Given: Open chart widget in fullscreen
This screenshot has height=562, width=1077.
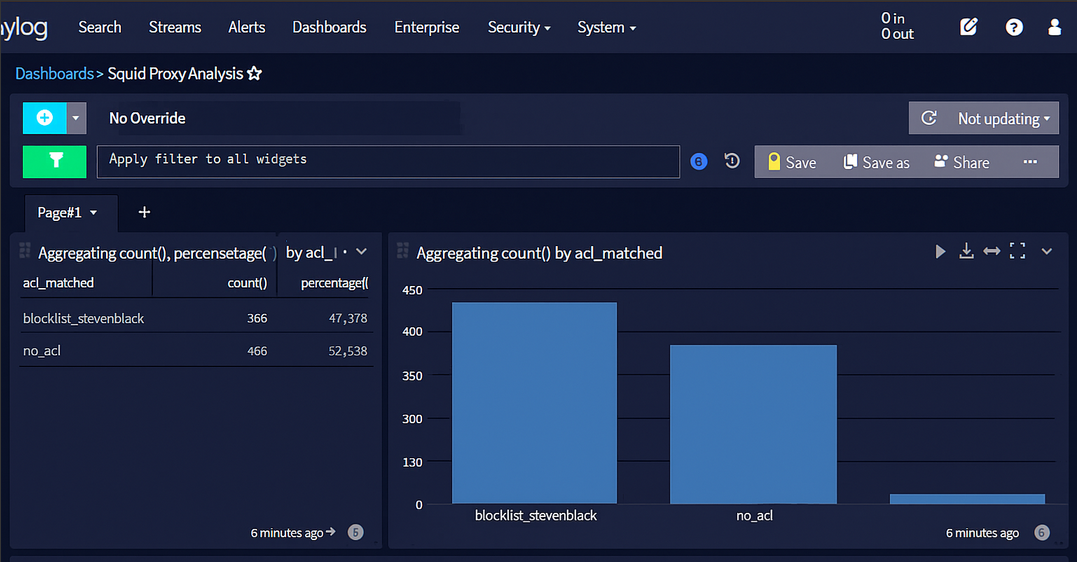Looking at the screenshot, I should 1017,251.
